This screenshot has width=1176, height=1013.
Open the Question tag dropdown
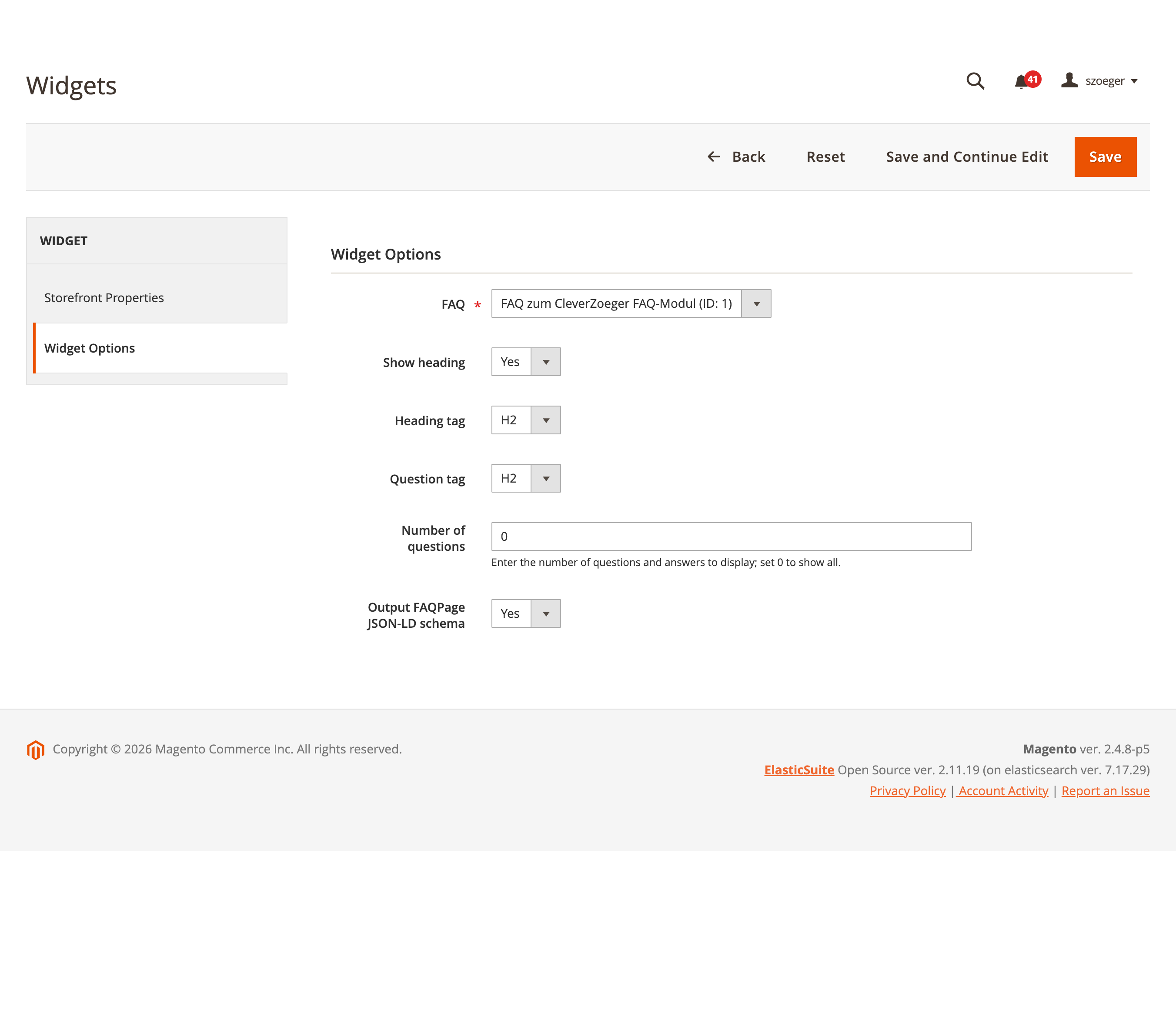coord(526,478)
